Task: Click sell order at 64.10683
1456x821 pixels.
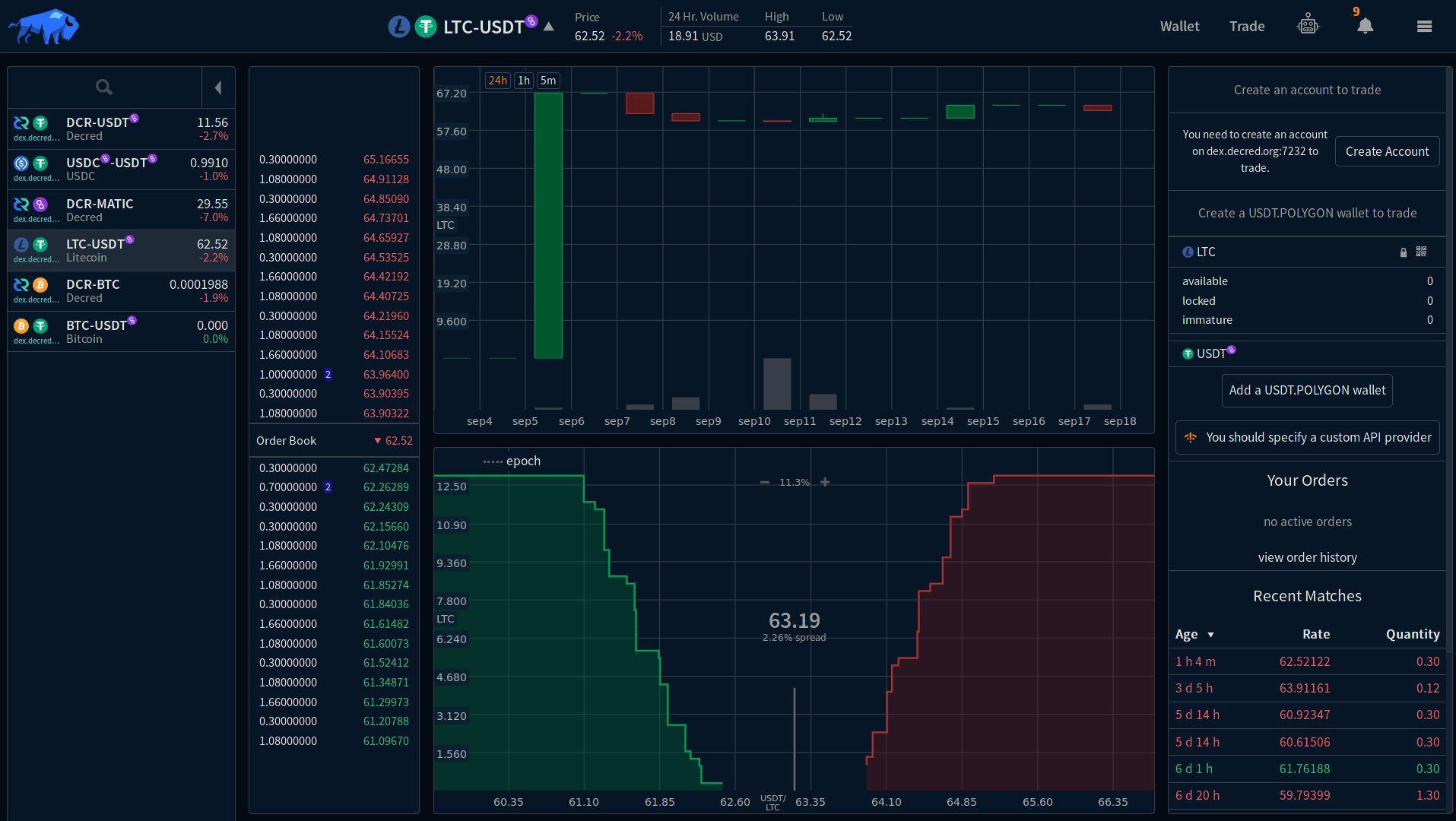Action: 334,355
